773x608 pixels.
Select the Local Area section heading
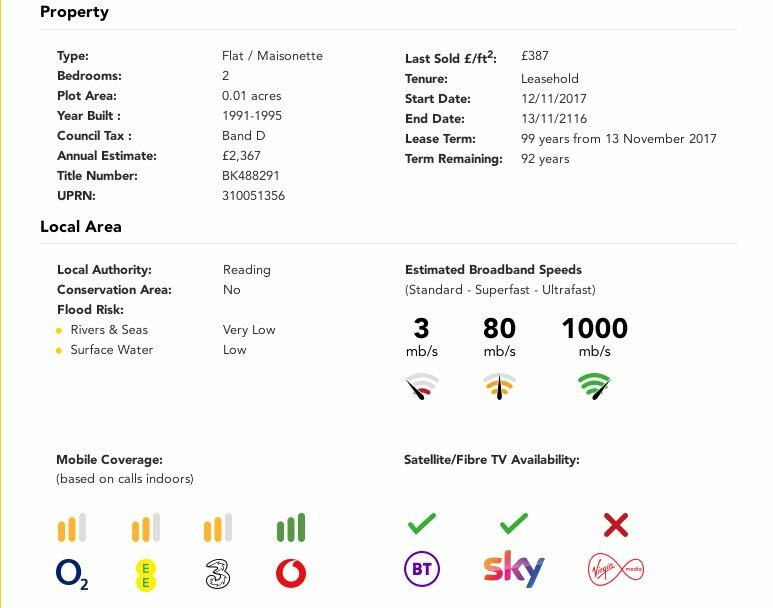81,227
